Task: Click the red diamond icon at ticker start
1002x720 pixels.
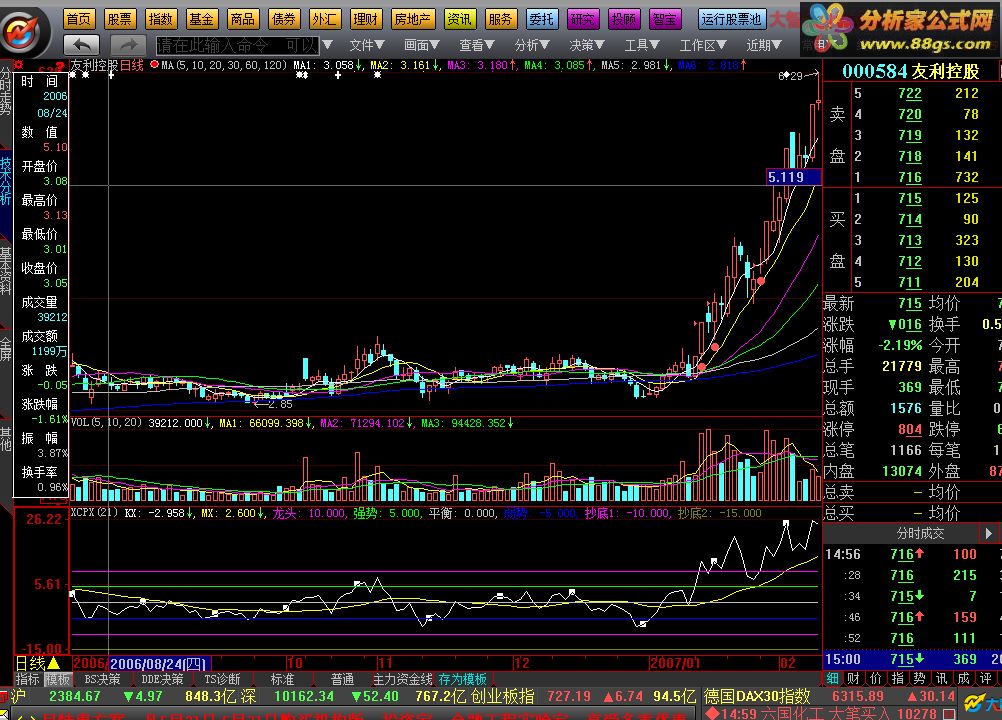Action: pos(712,712)
